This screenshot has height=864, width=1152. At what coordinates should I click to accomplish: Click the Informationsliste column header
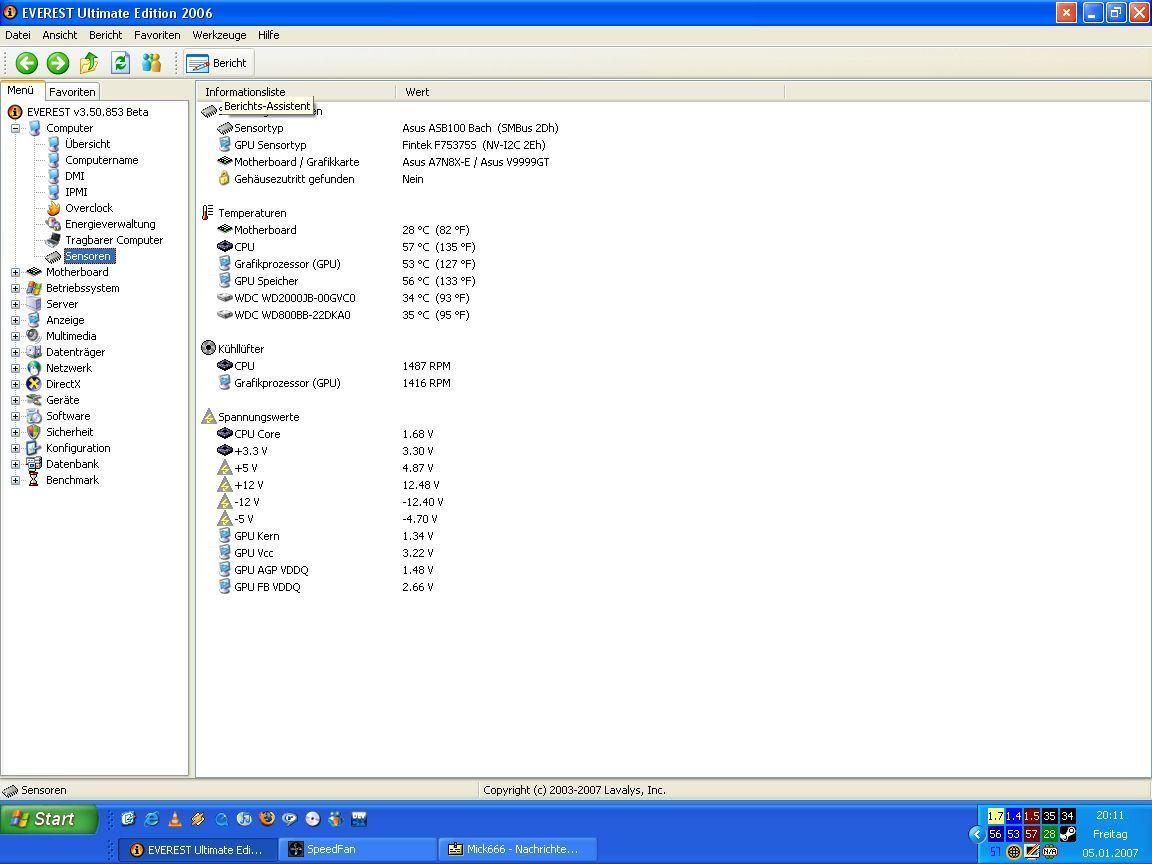point(296,92)
